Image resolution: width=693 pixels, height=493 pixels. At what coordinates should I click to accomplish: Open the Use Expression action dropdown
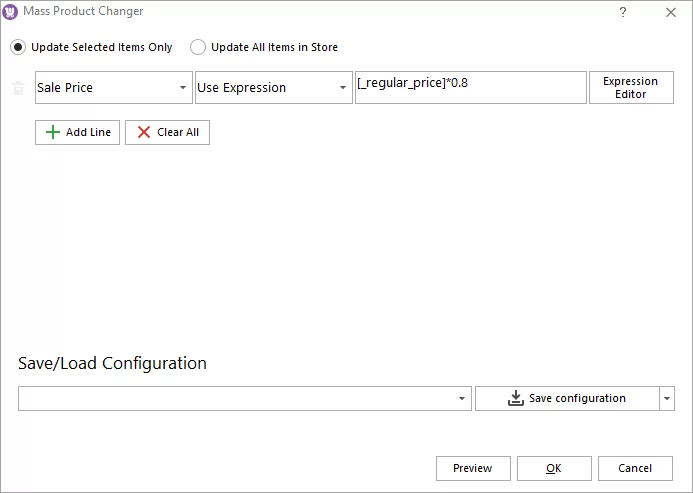[x=343, y=88]
